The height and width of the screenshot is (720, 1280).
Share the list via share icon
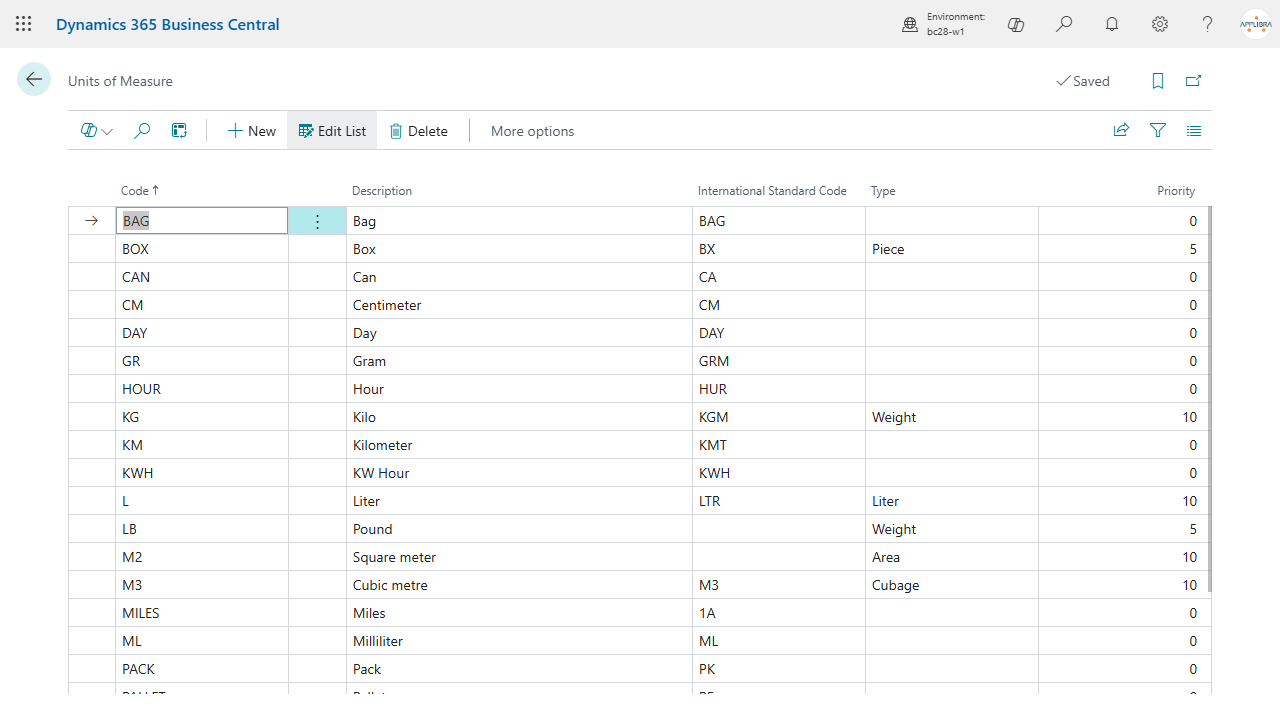[1121, 130]
